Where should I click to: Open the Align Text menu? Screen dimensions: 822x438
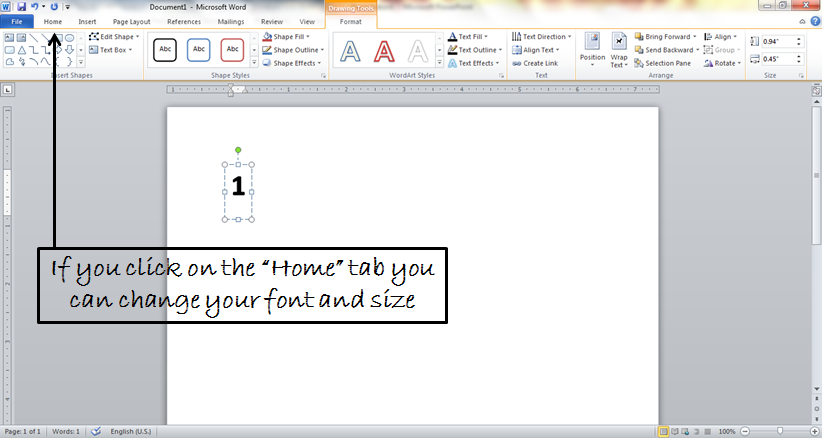tap(535, 50)
